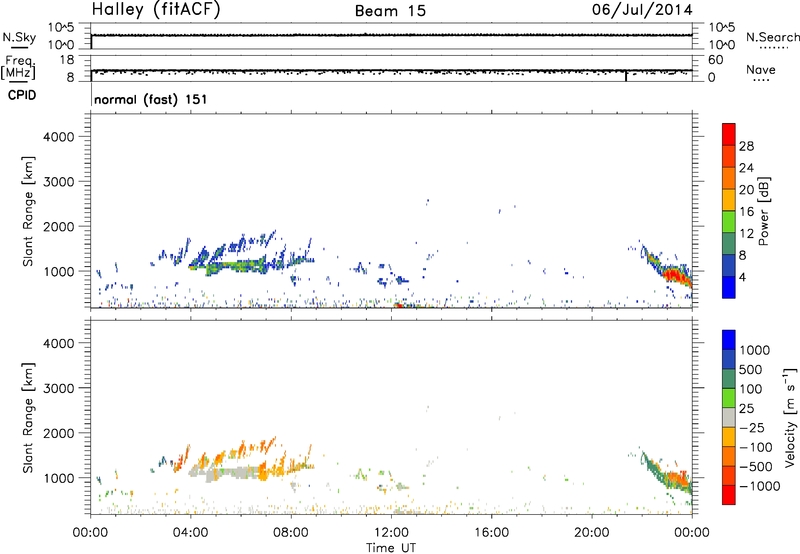Click the '16:00' time tick label

tap(491, 533)
